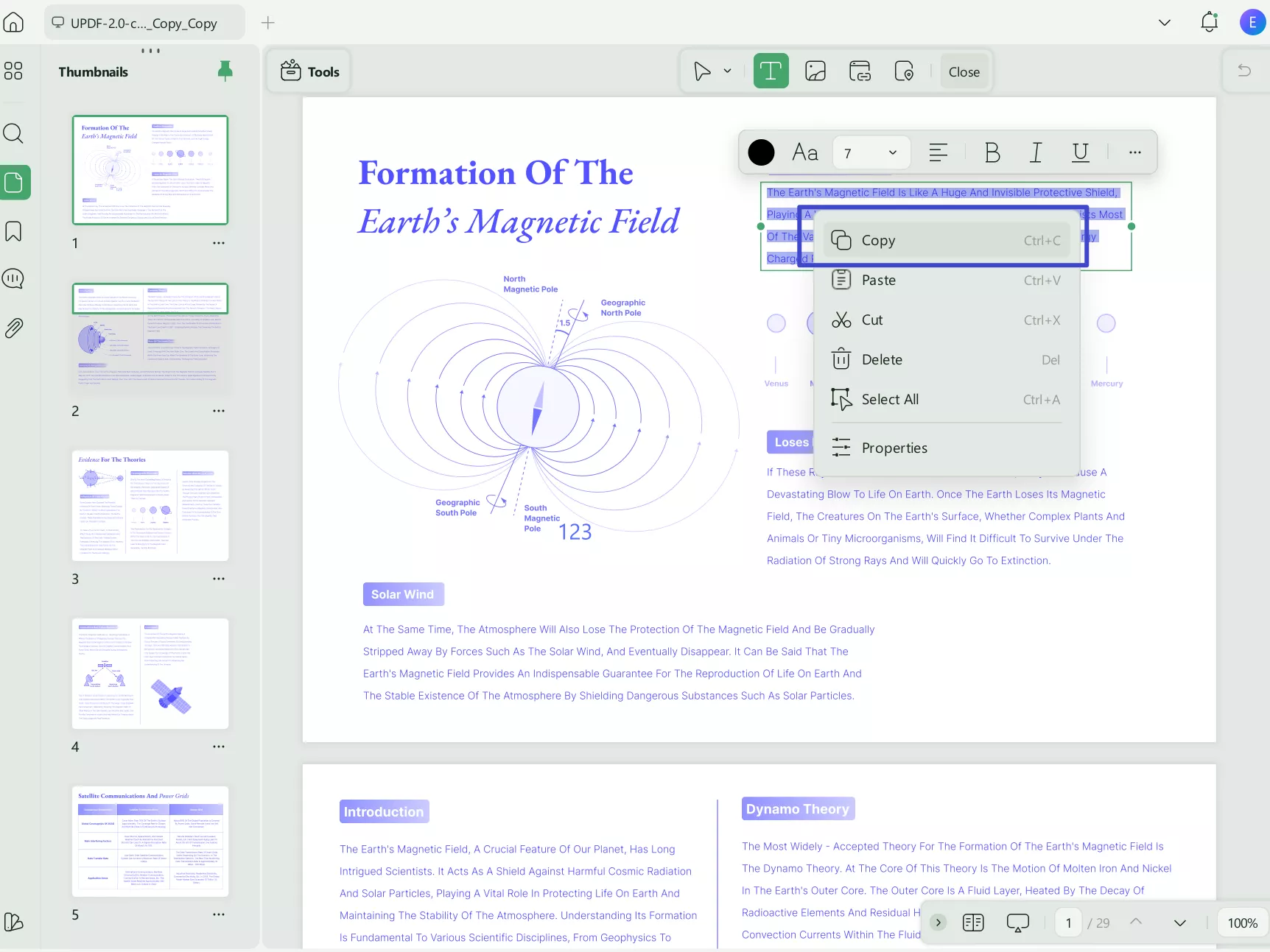The height and width of the screenshot is (952, 1270).
Task: Open options menu for page 3 thumbnail
Action: coord(219,579)
